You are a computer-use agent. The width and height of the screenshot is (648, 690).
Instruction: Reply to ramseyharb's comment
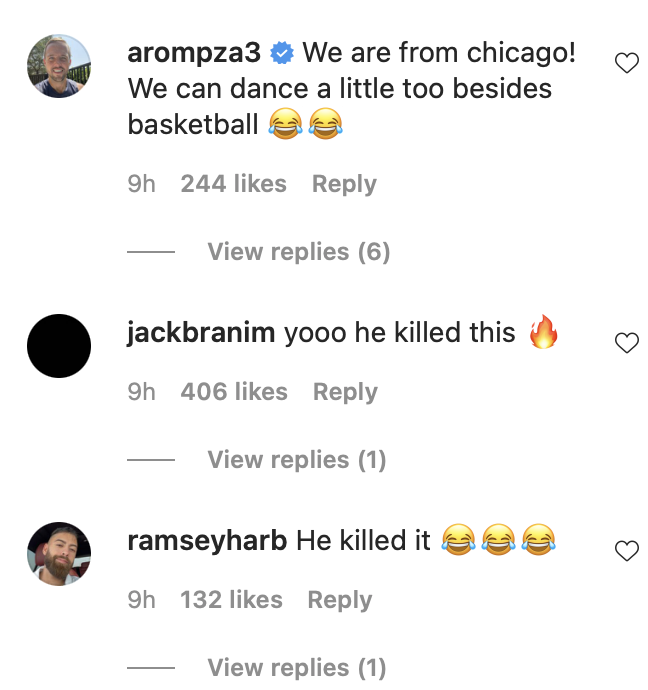340,600
